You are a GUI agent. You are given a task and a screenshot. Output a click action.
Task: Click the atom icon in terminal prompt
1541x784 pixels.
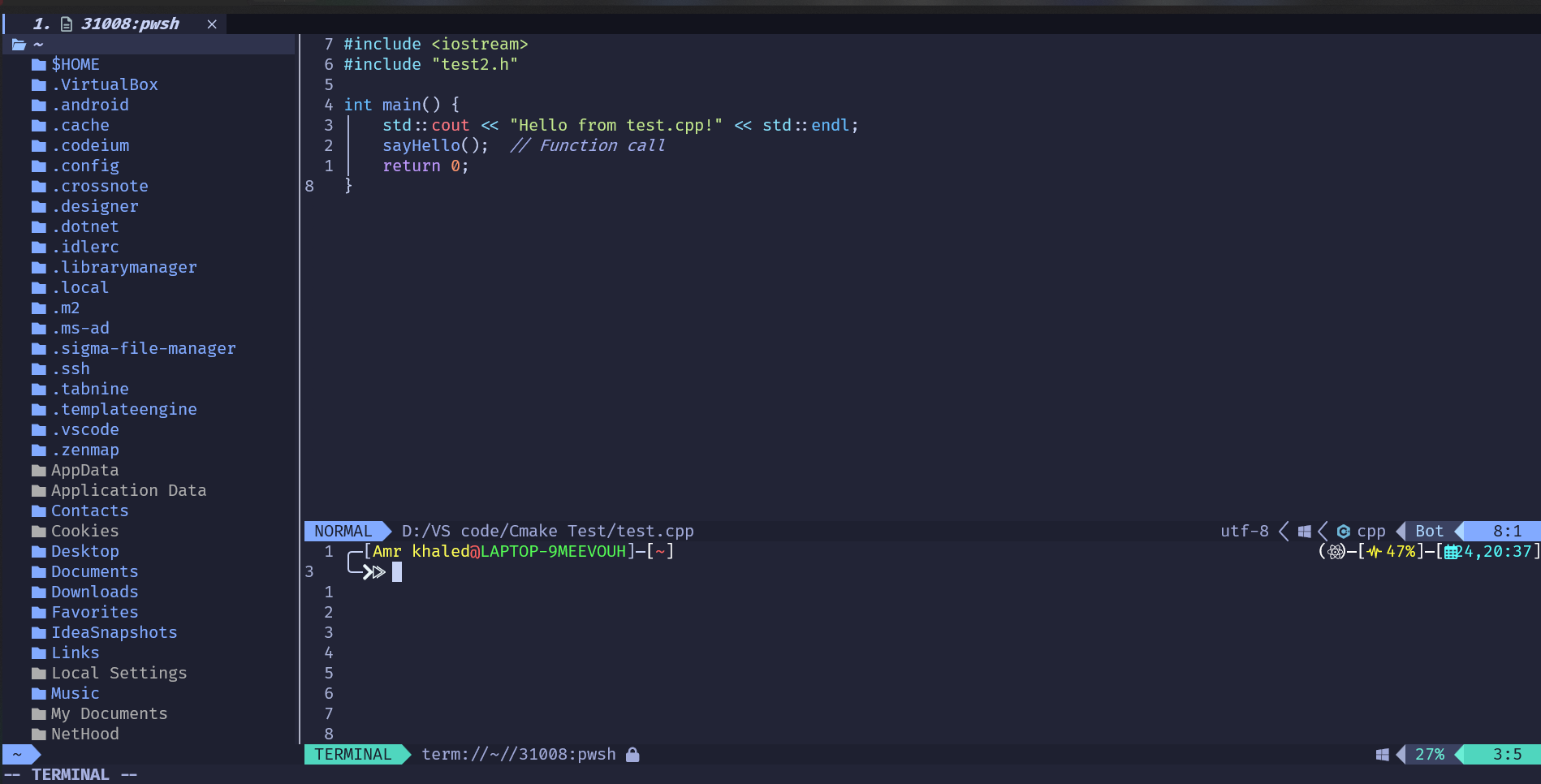[x=1336, y=553]
